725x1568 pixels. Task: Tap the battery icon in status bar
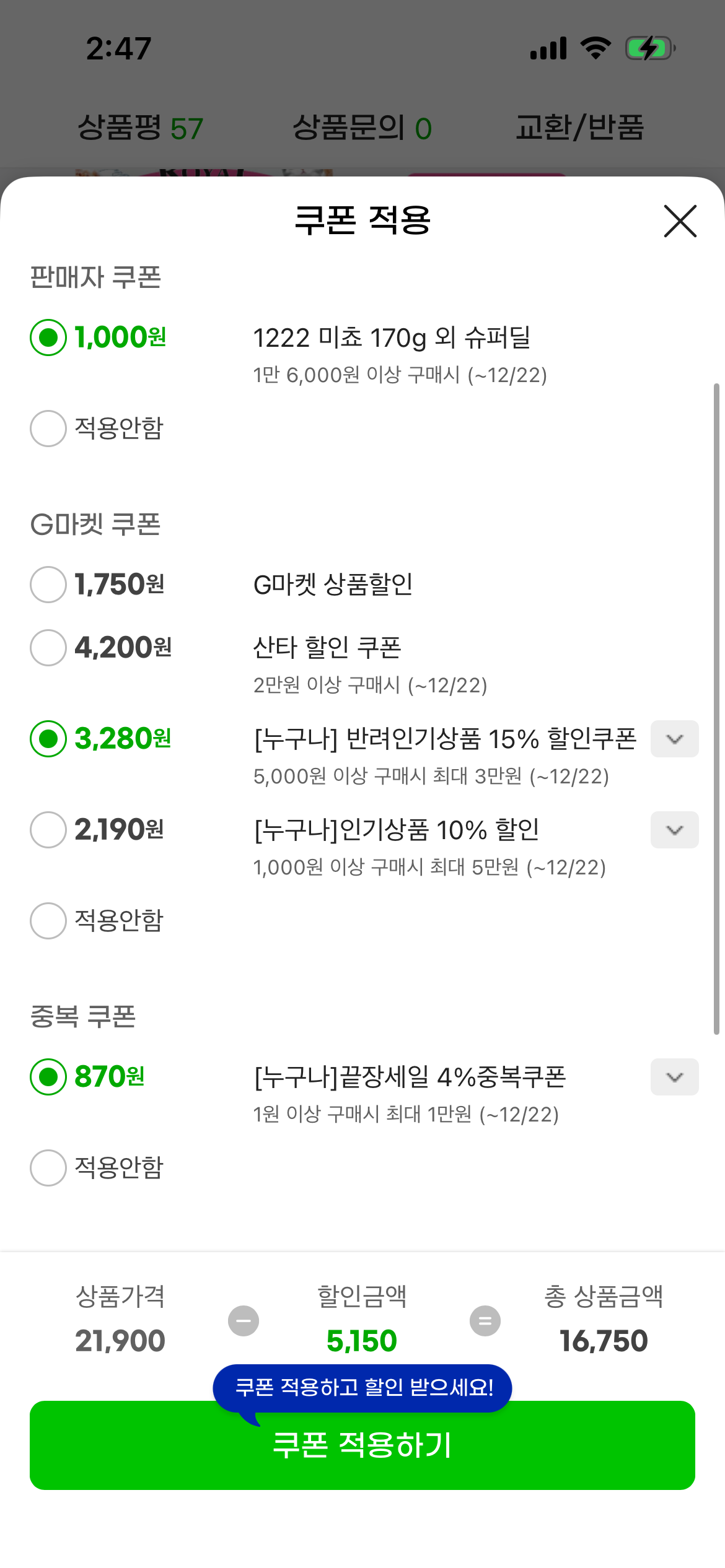pyautogui.click(x=649, y=48)
